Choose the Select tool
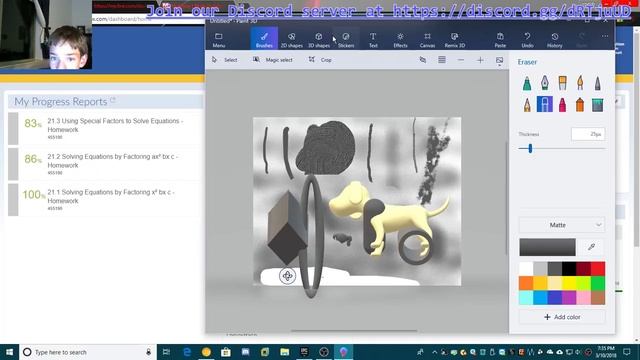The height and width of the screenshot is (360, 640). point(224,60)
